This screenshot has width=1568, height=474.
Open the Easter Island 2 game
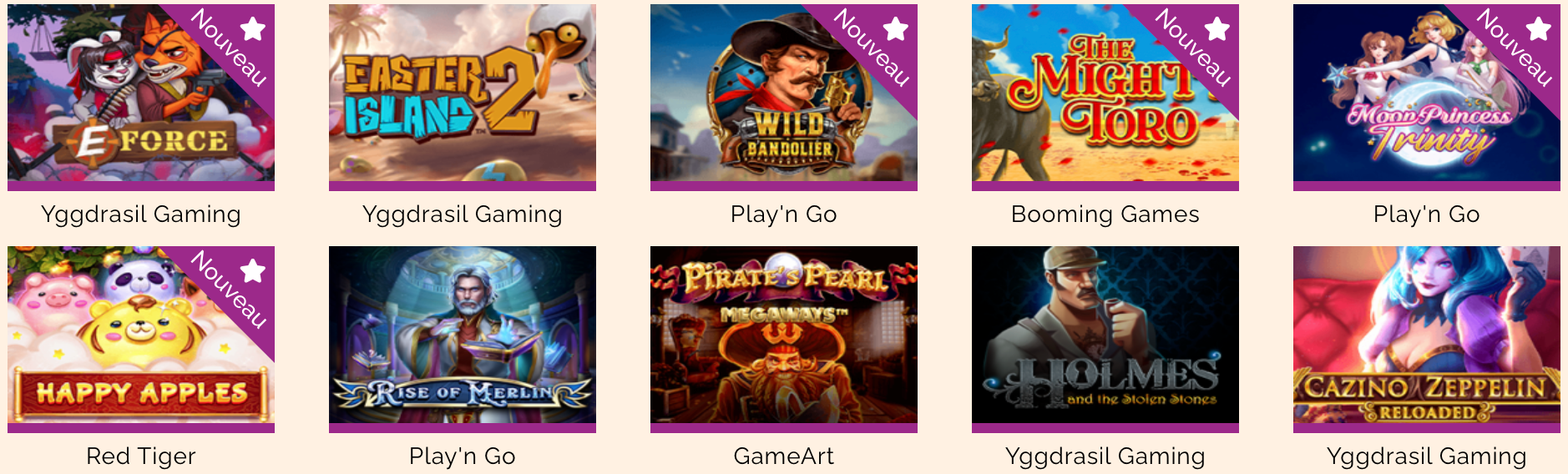pos(463,93)
